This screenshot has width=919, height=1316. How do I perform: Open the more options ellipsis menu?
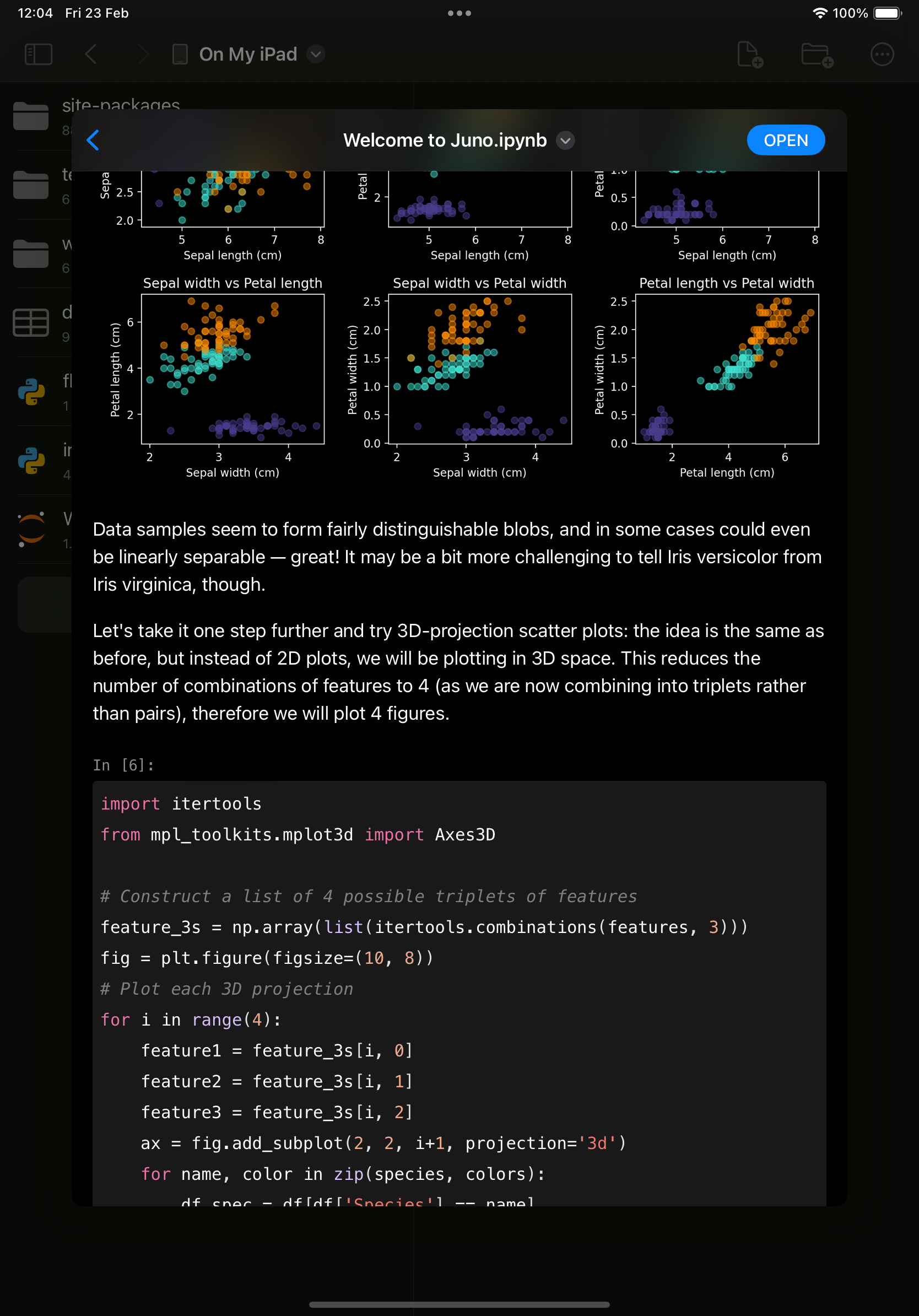tap(881, 55)
